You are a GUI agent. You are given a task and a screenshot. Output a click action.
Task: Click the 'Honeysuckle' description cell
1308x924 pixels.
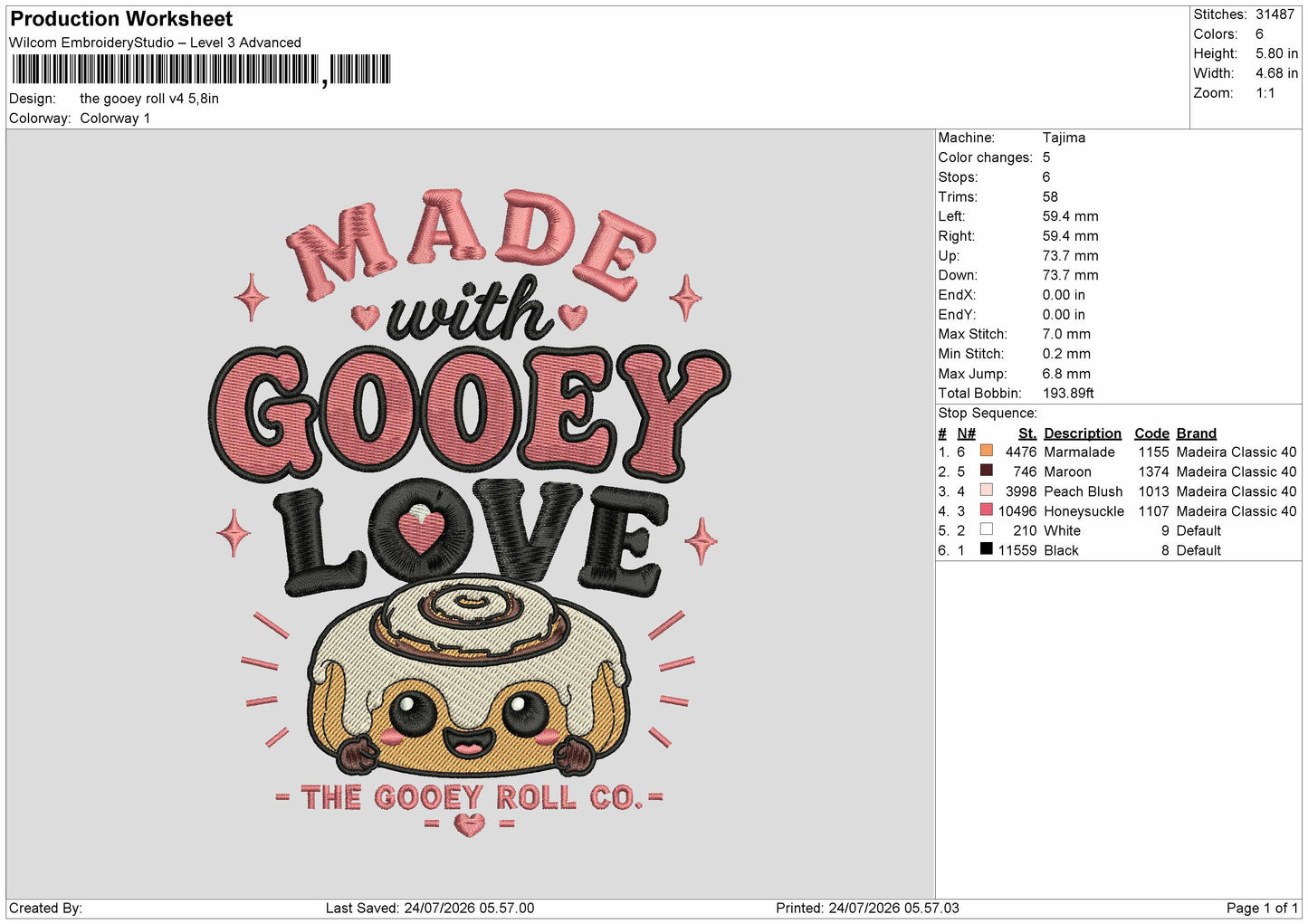[1084, 511]
